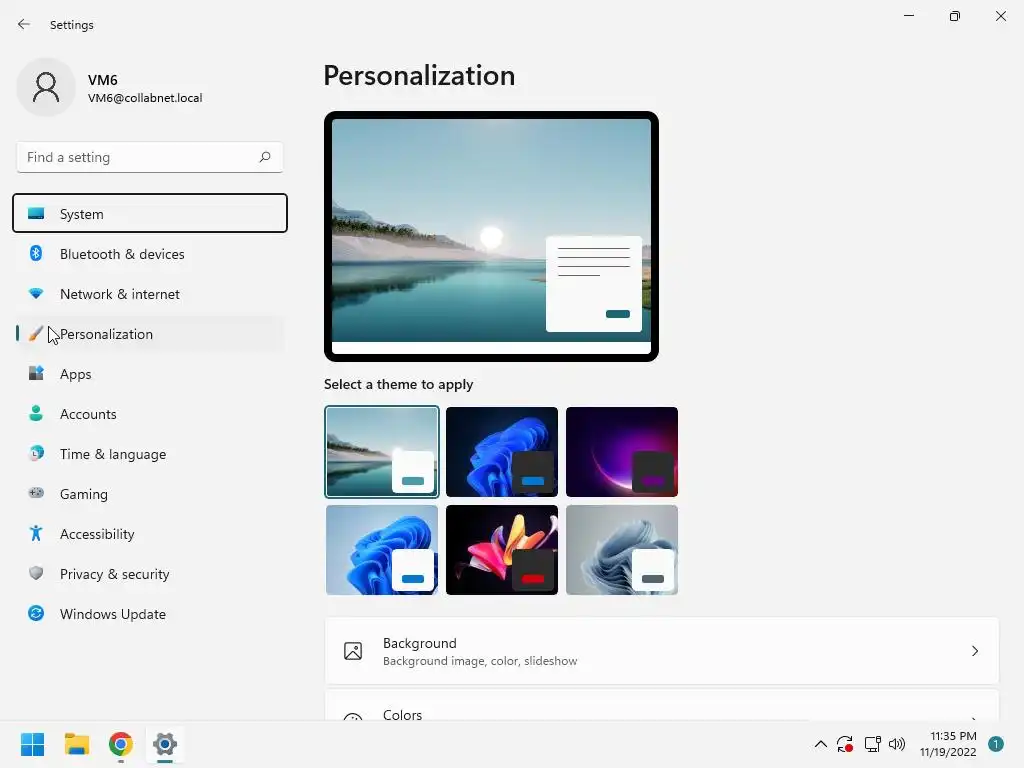This screenshot has width=1024, height=768.
Task: Open the Background settings row
Action: pyautogui.click(x=662, y=651)
